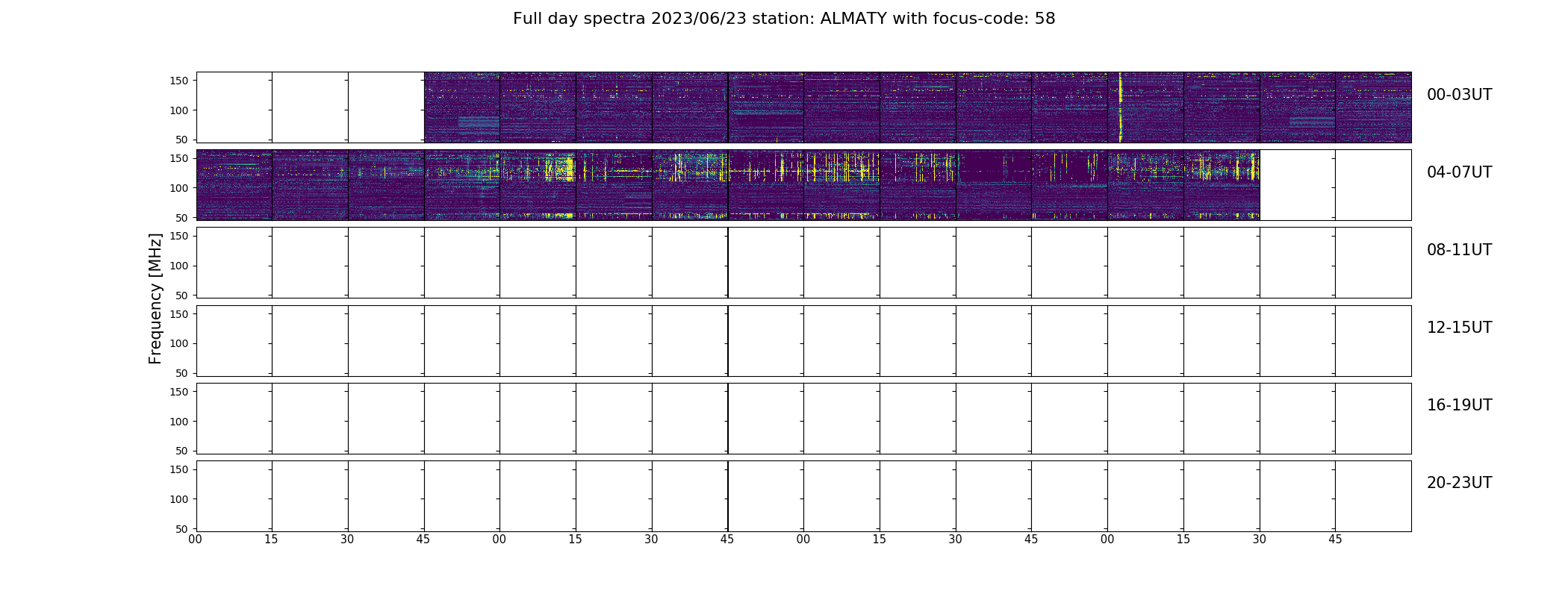Select the "00-03UT" row label
Viewport: 1568px width, 597px height.
pos(1459,95)
